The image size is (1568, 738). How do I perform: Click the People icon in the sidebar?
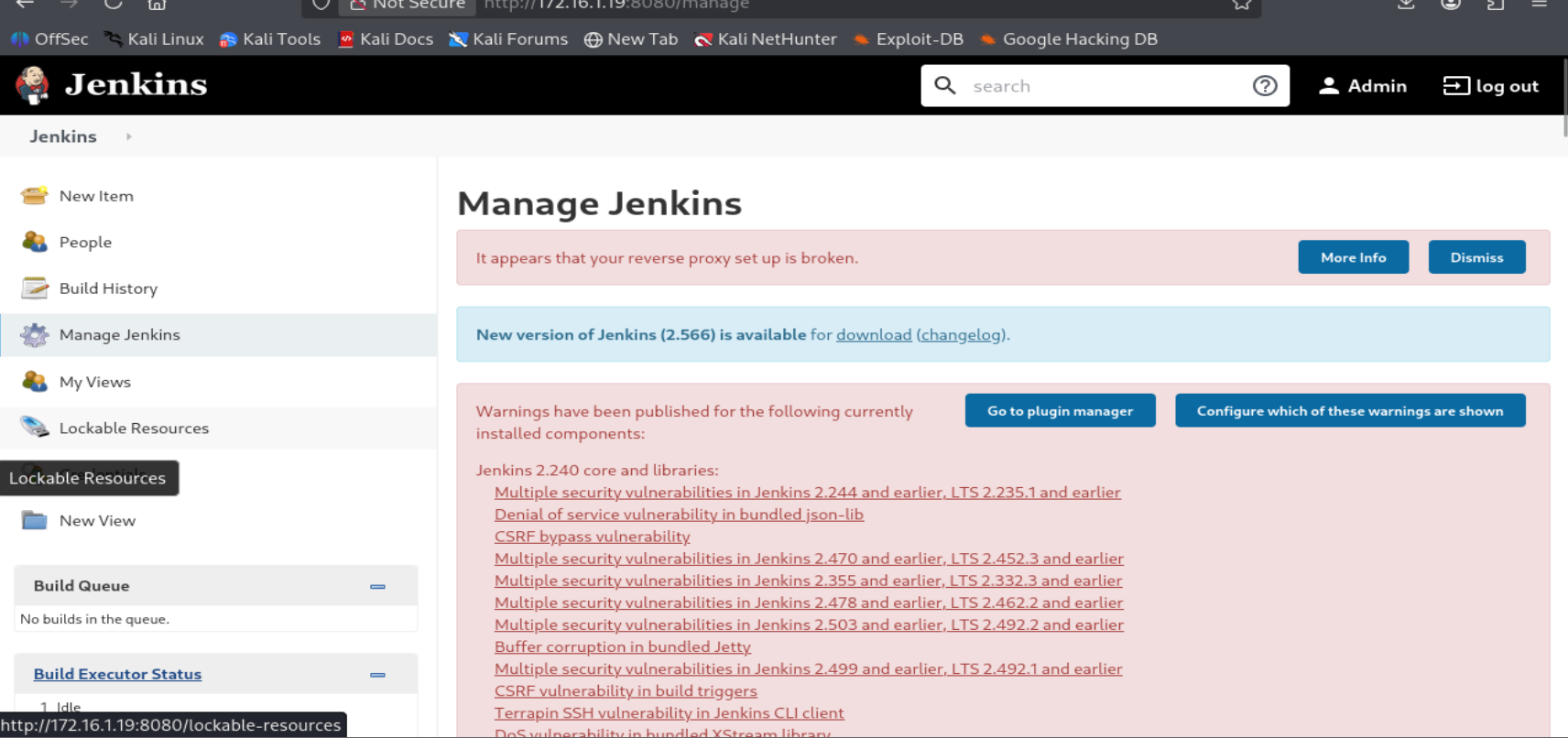[35, 242]
